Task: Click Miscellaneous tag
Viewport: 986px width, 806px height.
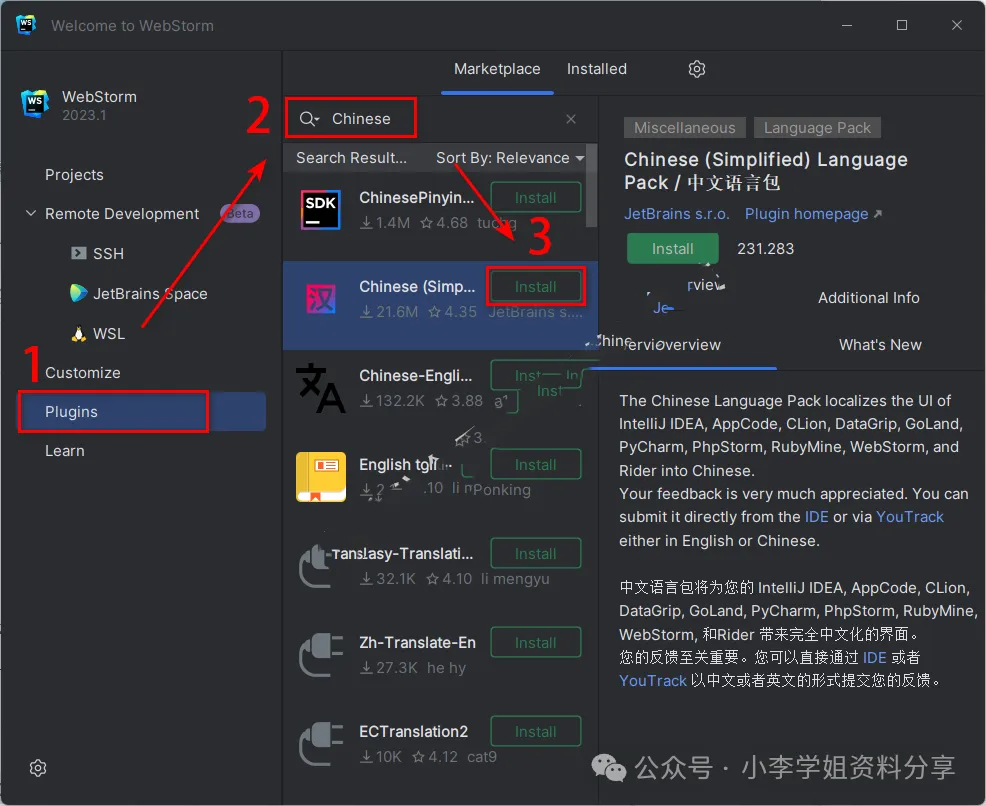Action: (684, 128)
